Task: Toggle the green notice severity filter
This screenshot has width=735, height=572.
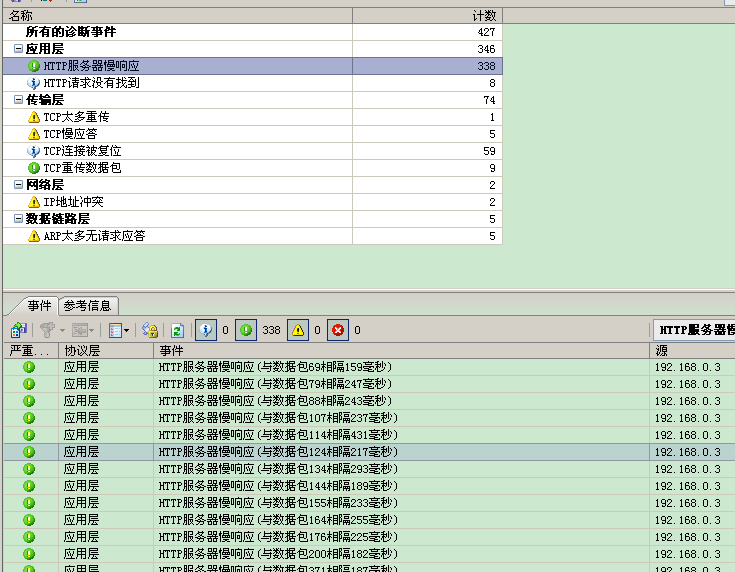Action: [246, 330]
